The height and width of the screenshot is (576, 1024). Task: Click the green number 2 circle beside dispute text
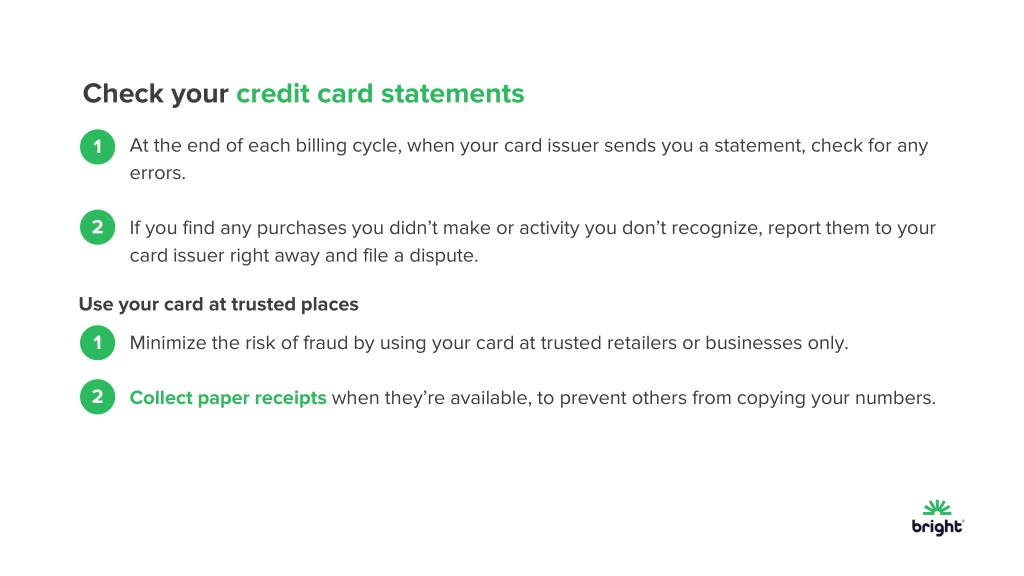coord(97,227)
